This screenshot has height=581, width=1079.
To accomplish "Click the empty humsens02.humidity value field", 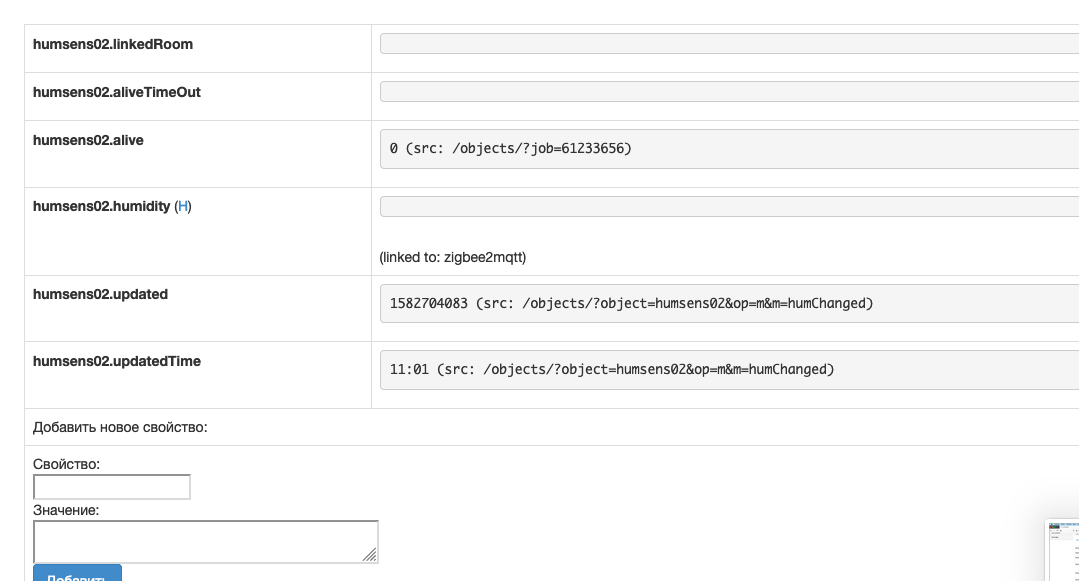I will 728,207.
